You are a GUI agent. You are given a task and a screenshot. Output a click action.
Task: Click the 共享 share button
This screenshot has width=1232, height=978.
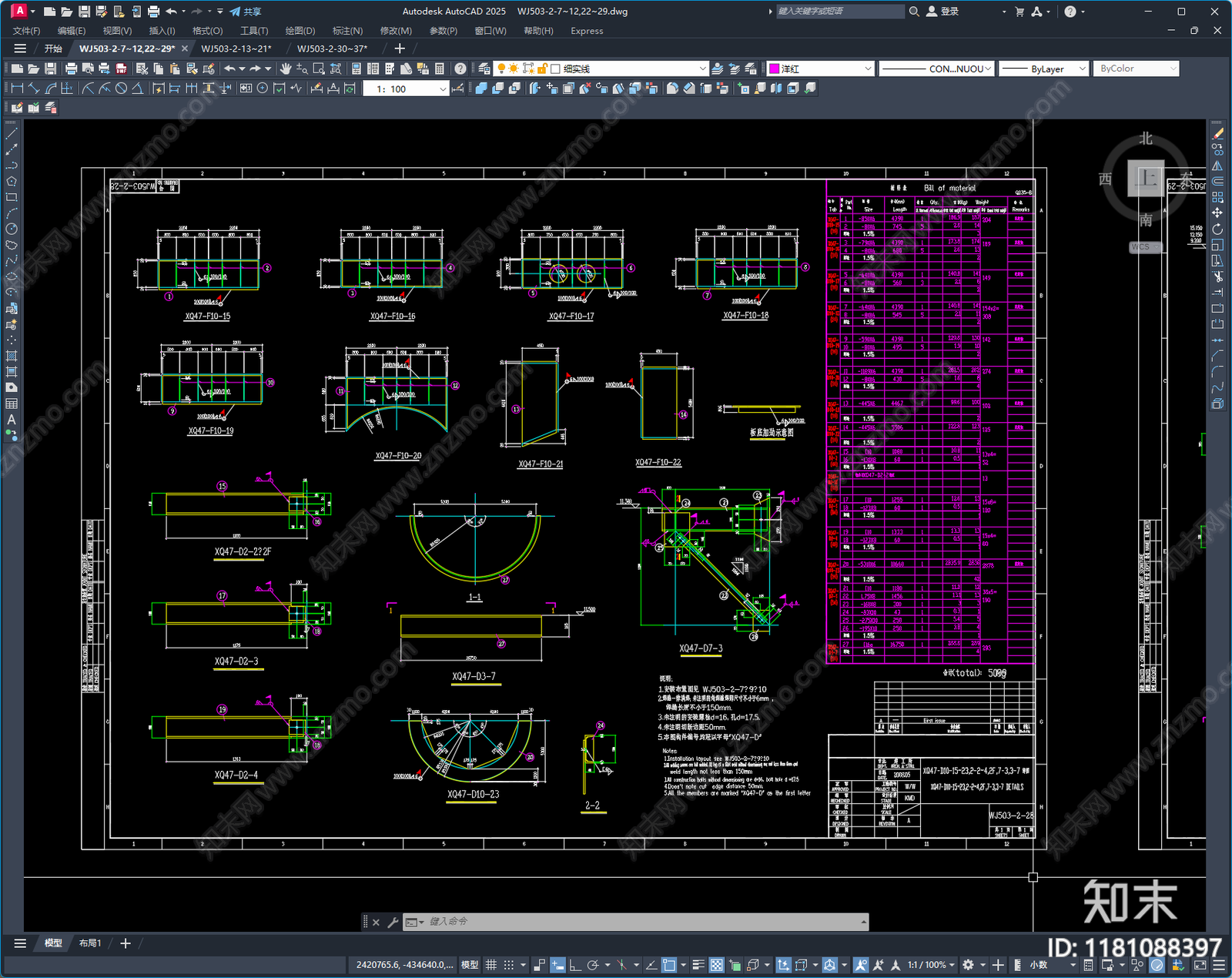(x=245, y=12)
